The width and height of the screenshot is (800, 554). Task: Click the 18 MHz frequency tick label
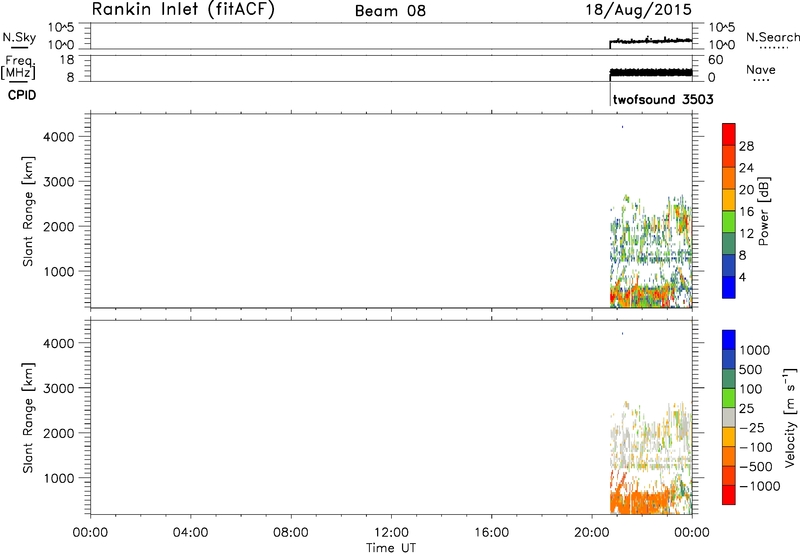click(x=68, y=60)
